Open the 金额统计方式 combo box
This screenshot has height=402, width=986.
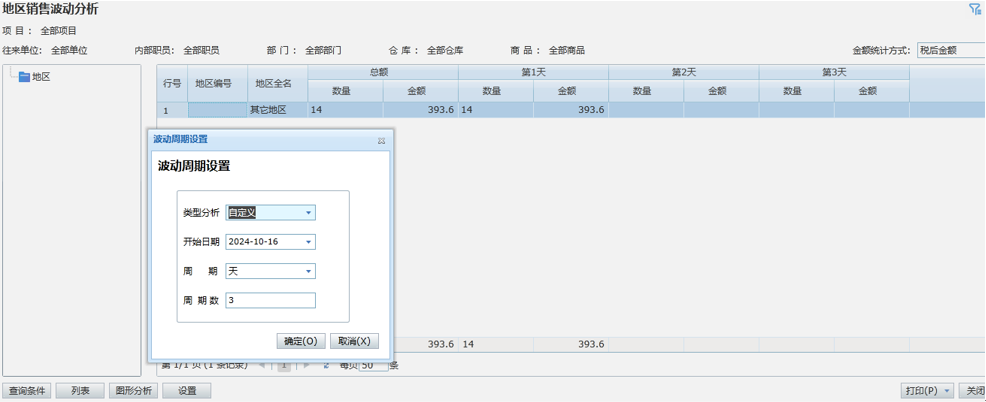[x=950, y=50]
